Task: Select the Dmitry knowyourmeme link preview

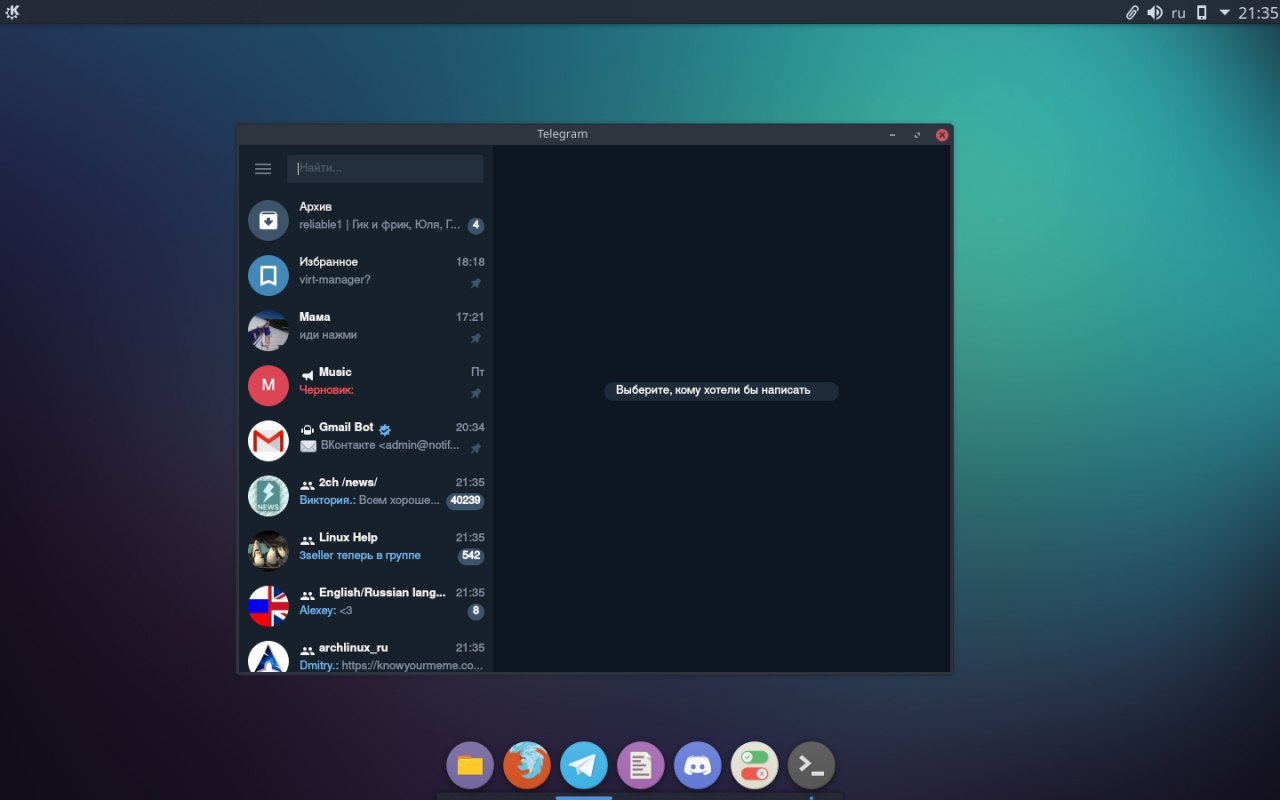Action: click(x=391, y=665)
